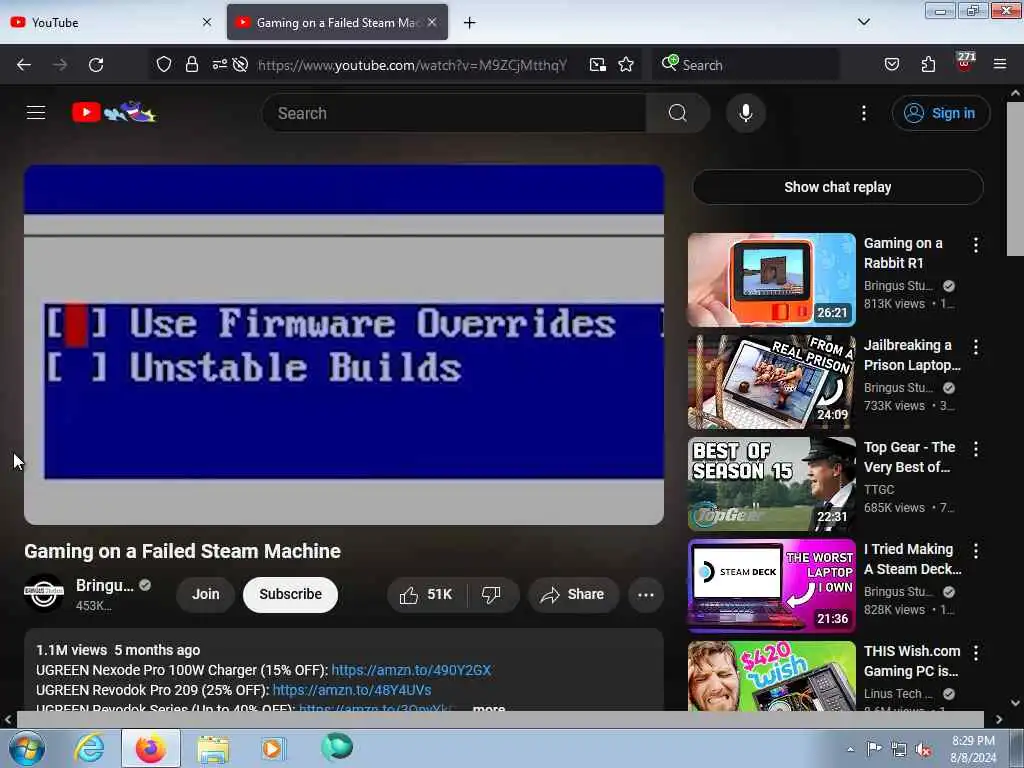This screenshot has height=768, width=1024.
Task: Go back with browser back arrow
Action: pos(24,65)
